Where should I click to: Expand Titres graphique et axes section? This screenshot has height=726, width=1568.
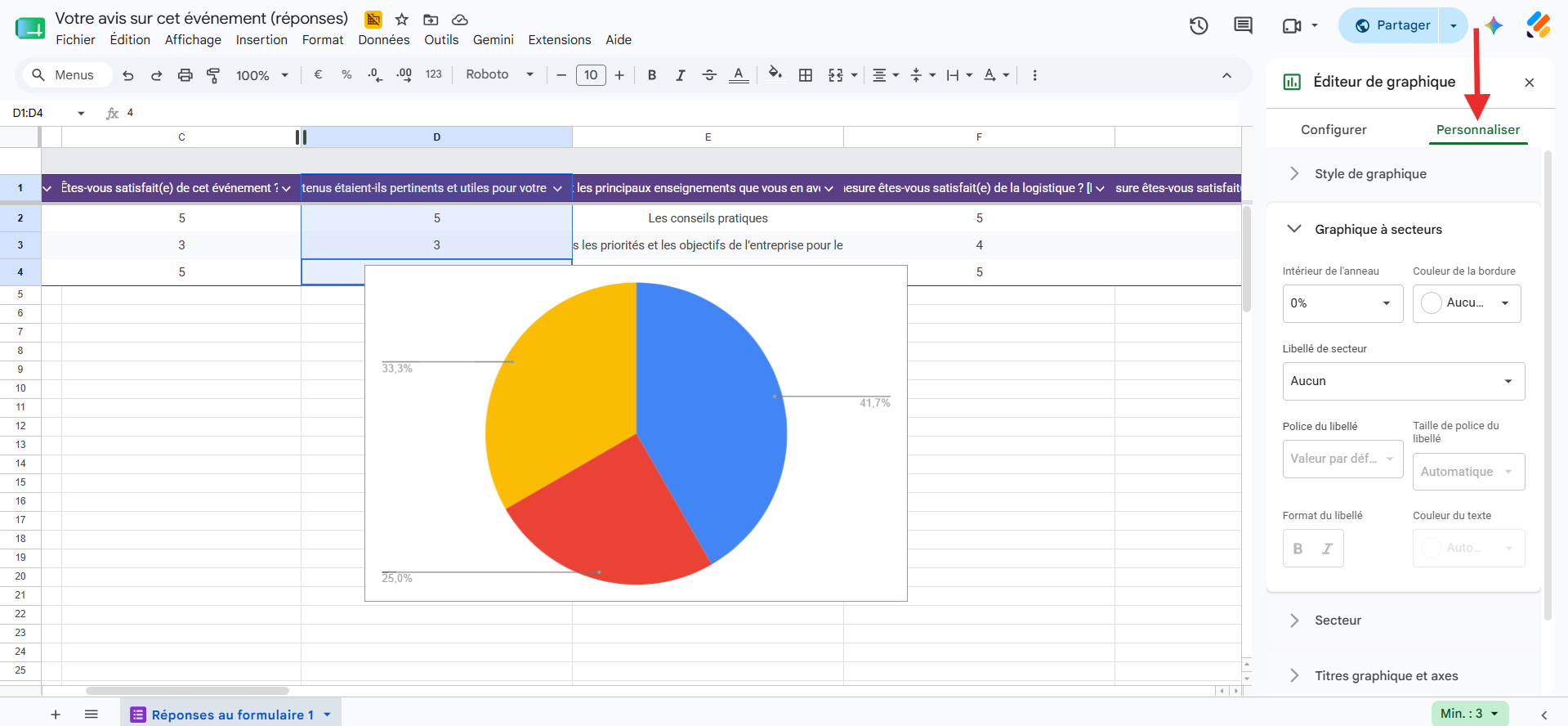(1403, 675)
